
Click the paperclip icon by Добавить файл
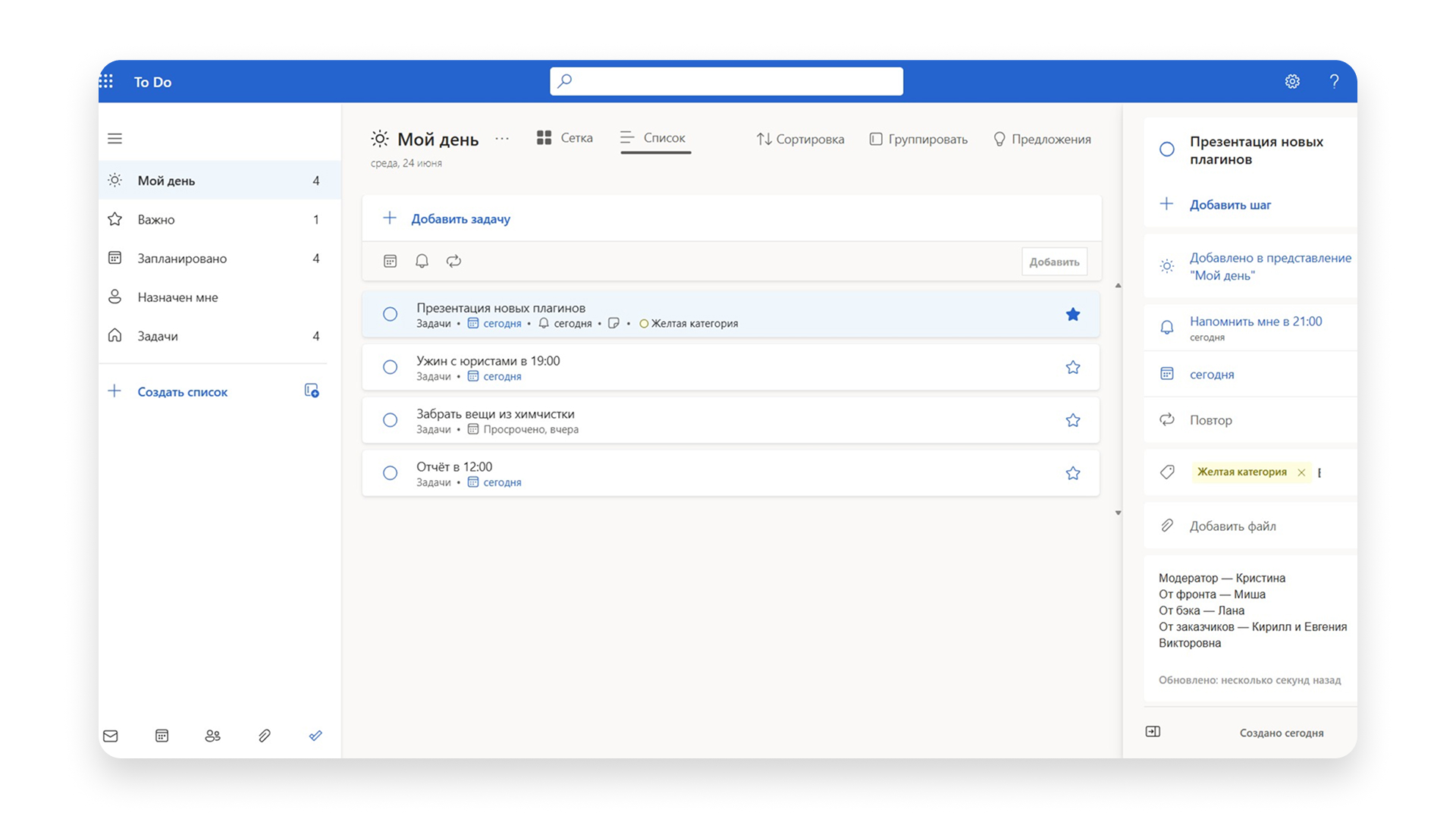pos(1167,526)
